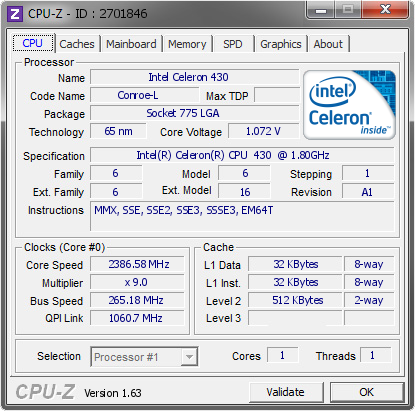The image size is (415, 411).
Task: Click the Instructions list box
Action: tap(242, 216)
